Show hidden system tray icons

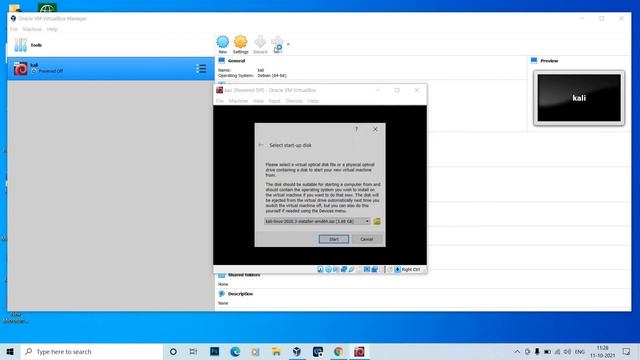(517, 351)
